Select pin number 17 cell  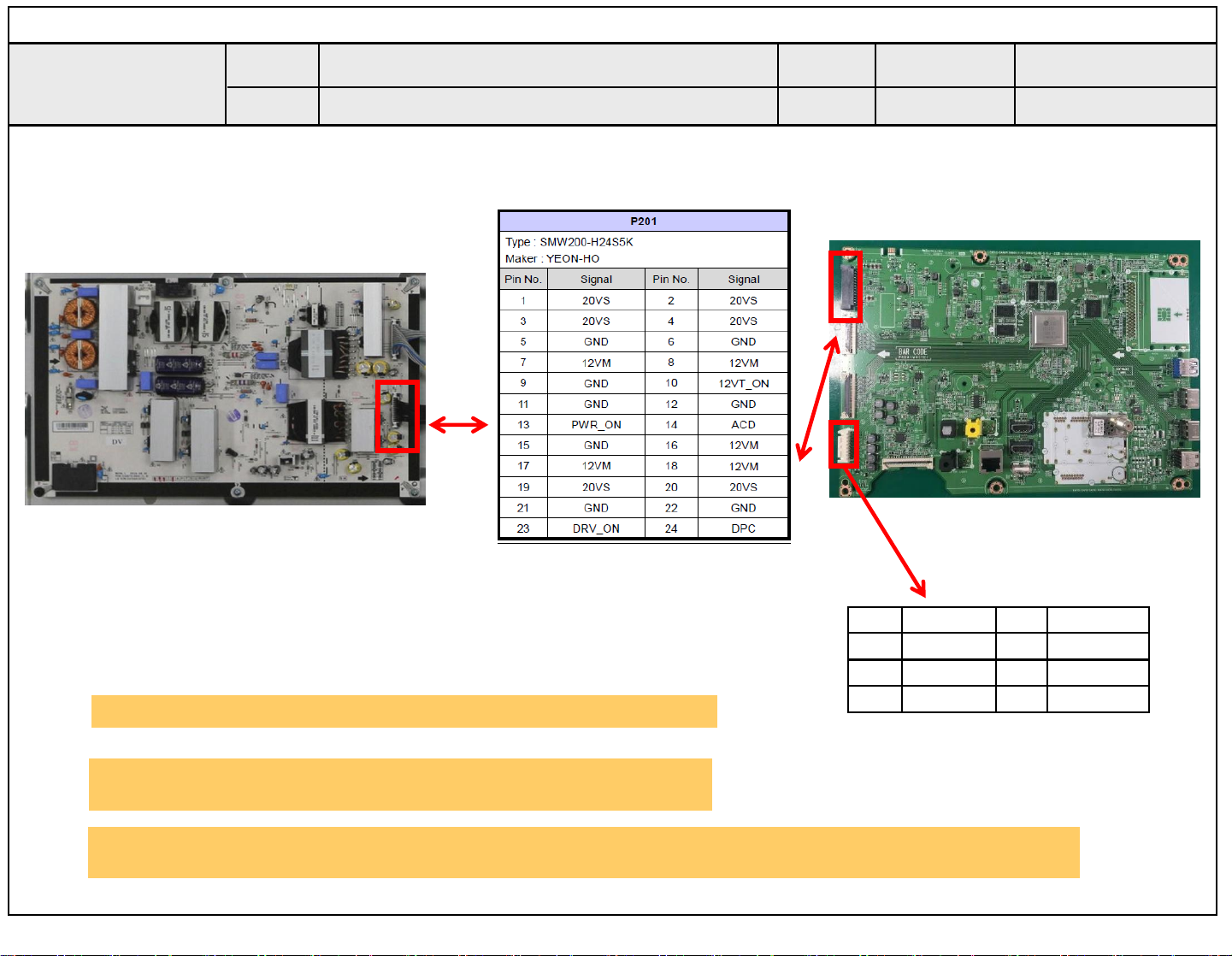click(523, 466)
